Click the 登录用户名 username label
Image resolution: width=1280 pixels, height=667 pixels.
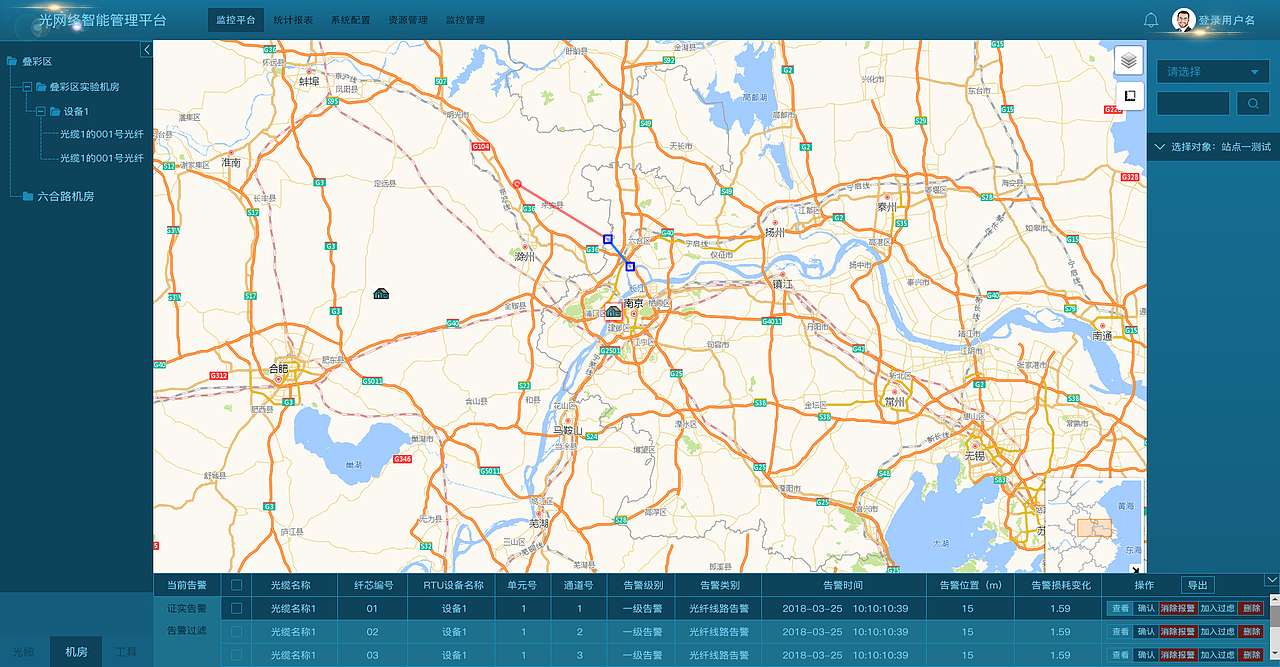[1227, 20]
